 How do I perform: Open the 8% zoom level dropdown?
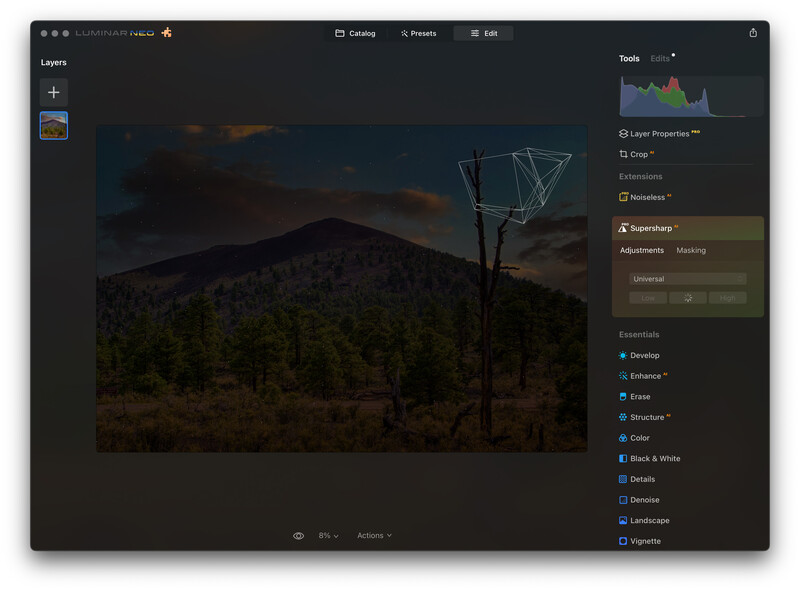click(328, 536)
